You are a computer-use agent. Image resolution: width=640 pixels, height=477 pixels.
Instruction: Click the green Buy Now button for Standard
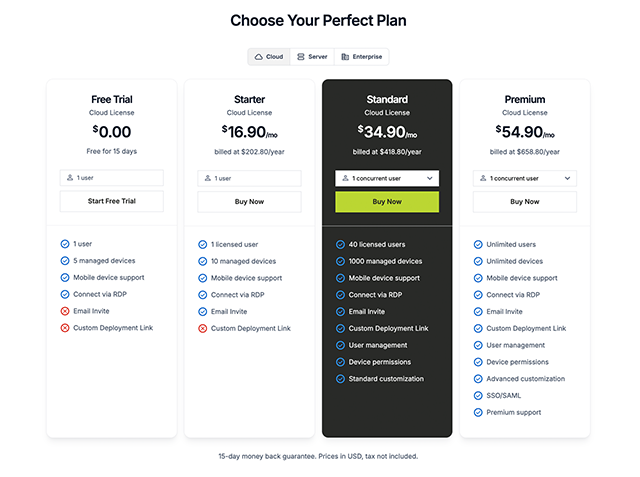(x=387, y=201)
